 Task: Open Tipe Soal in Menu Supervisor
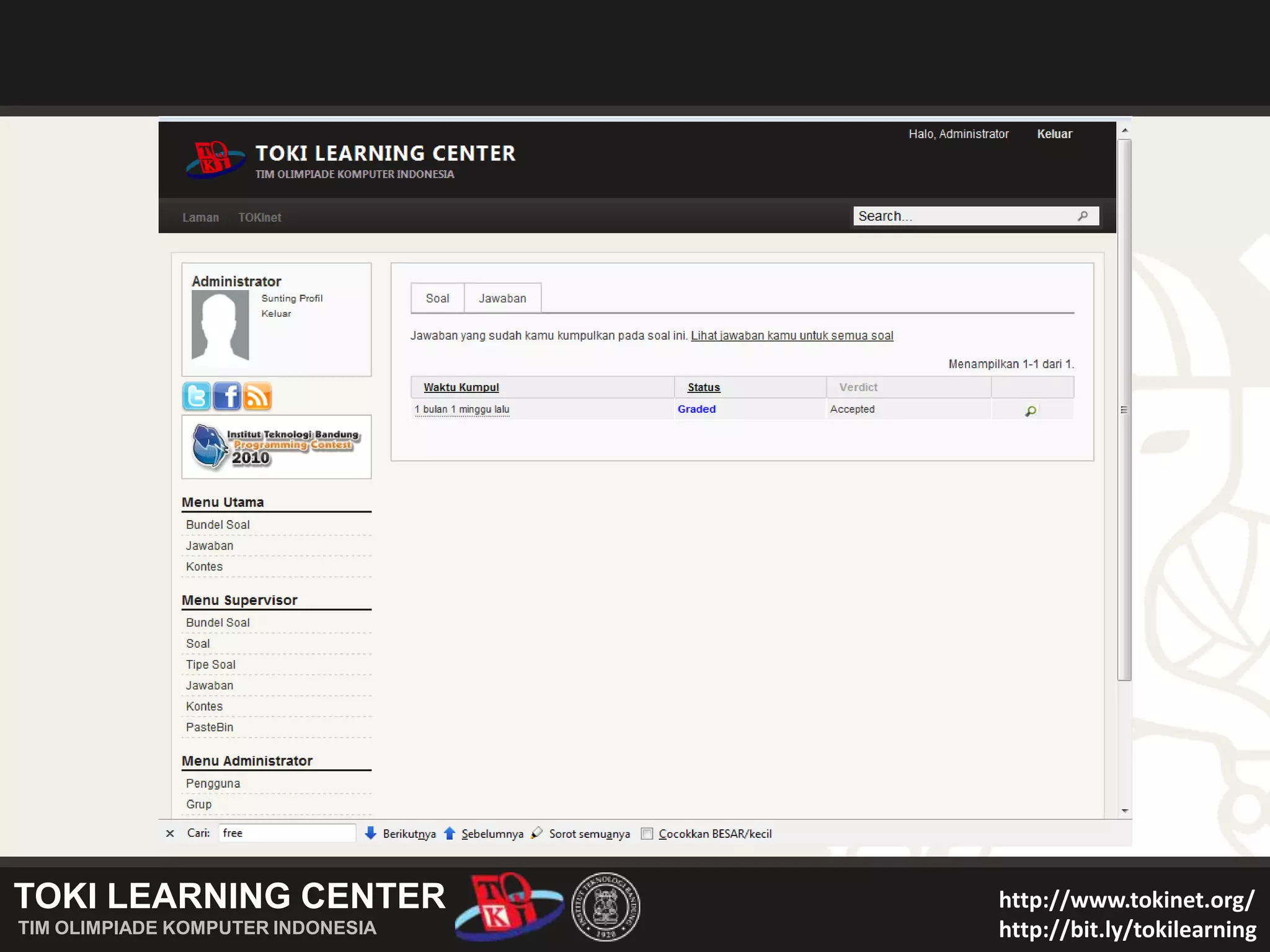[211, 664]
